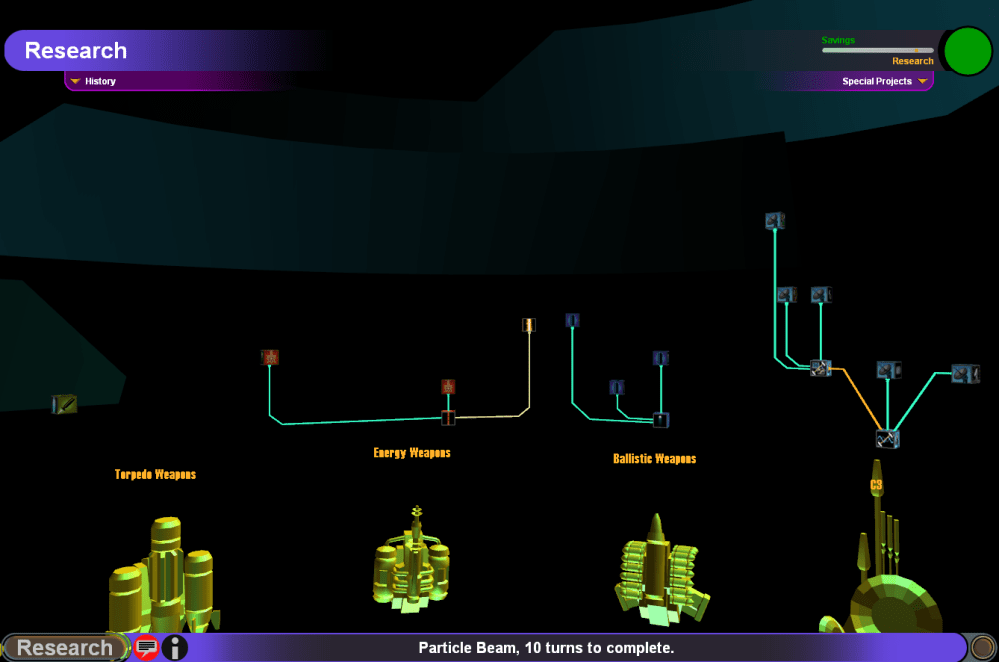Click the Energy Weapons building model

412,565
